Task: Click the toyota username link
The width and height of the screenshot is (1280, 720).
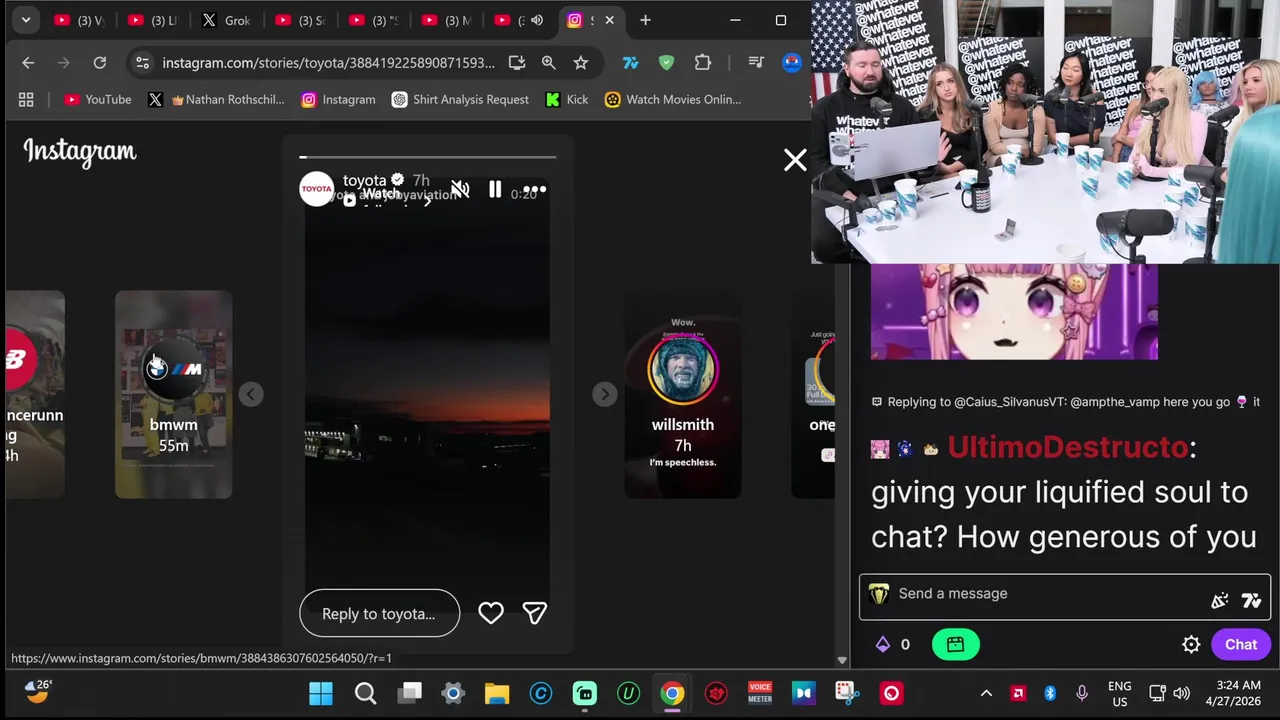Action: tap(364, 180)
